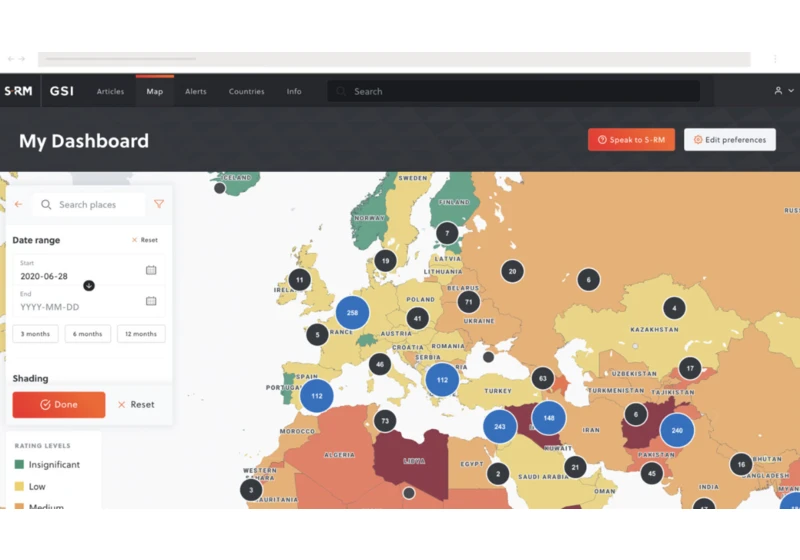Image resolution: width=800 pixels, height=560 pixels.
Task: Click the 46 marker near Italy
Action: pyautogui.click(x=380, y=364)
